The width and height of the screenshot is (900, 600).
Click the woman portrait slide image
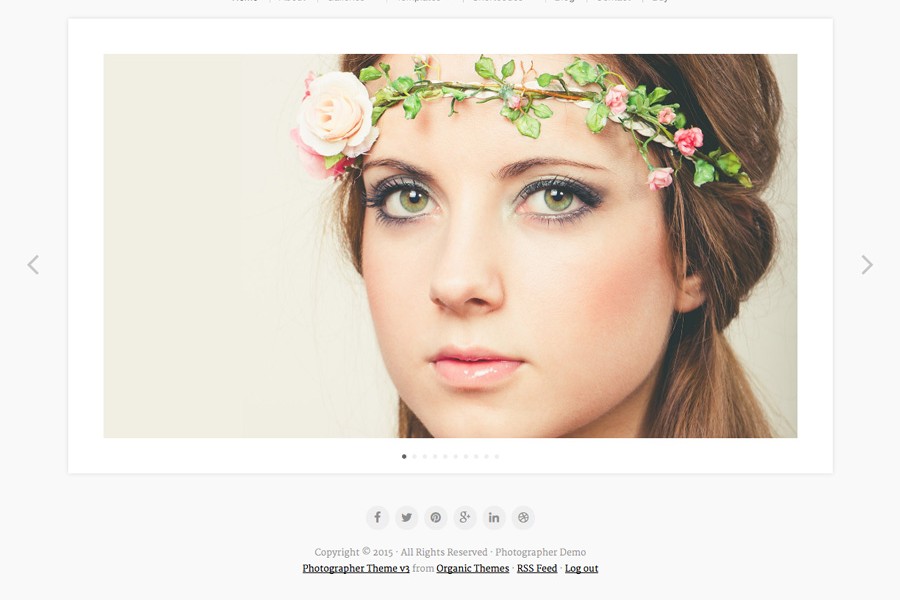450,246
